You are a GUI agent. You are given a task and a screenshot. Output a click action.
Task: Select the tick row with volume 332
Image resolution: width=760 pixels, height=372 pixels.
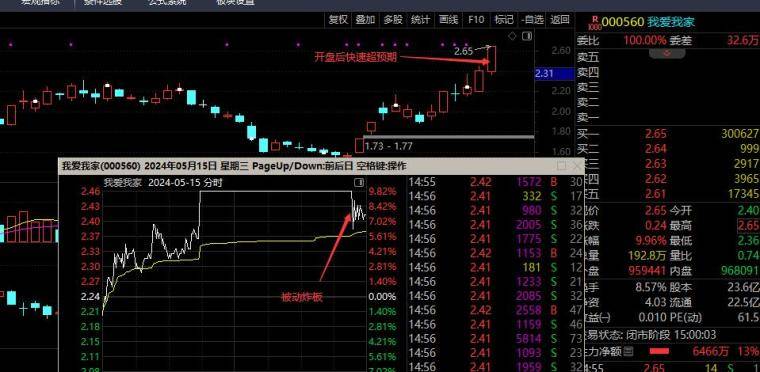click(x=494, y=197)
